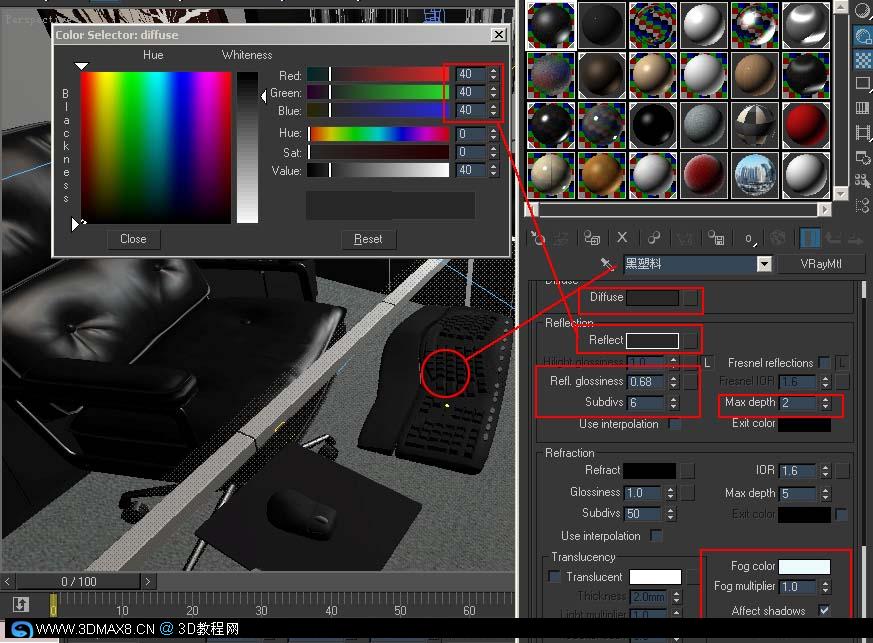Click the Diffuse color swatch
The image size is (873, 643).
coord(653,298)
